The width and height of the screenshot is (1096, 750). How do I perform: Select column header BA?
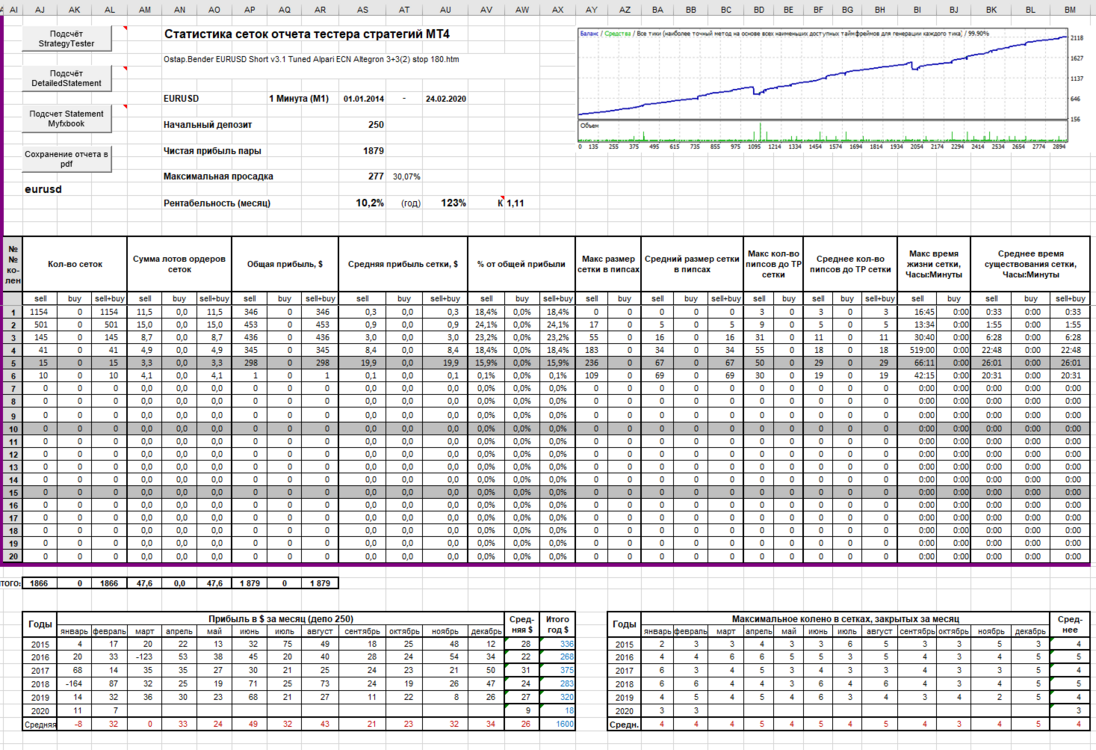coord(657,10)
